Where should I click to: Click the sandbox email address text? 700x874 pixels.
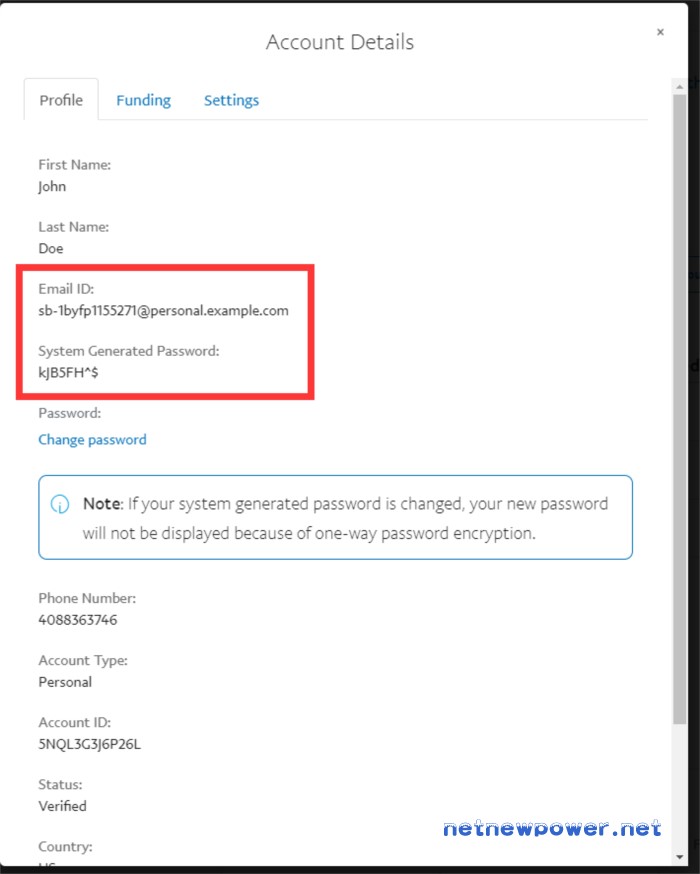163,310
